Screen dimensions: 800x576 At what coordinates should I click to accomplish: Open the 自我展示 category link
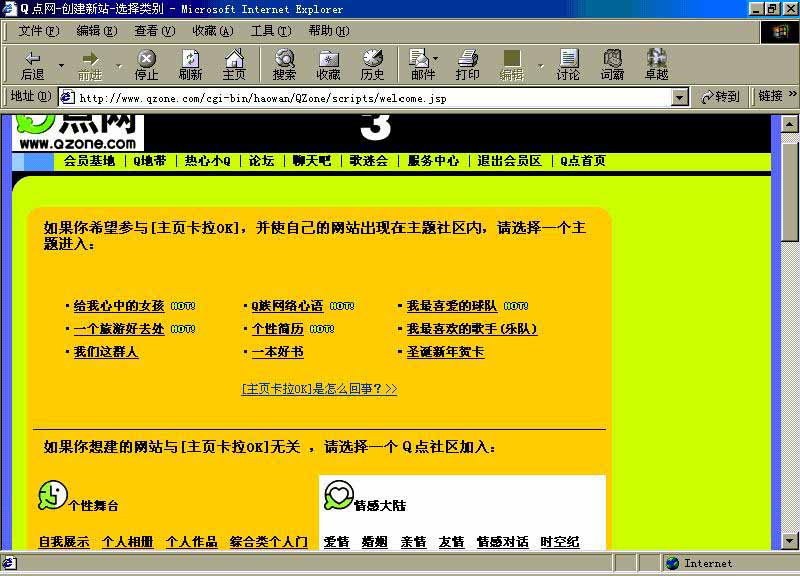pyautogui.click(x=64, y=542)
